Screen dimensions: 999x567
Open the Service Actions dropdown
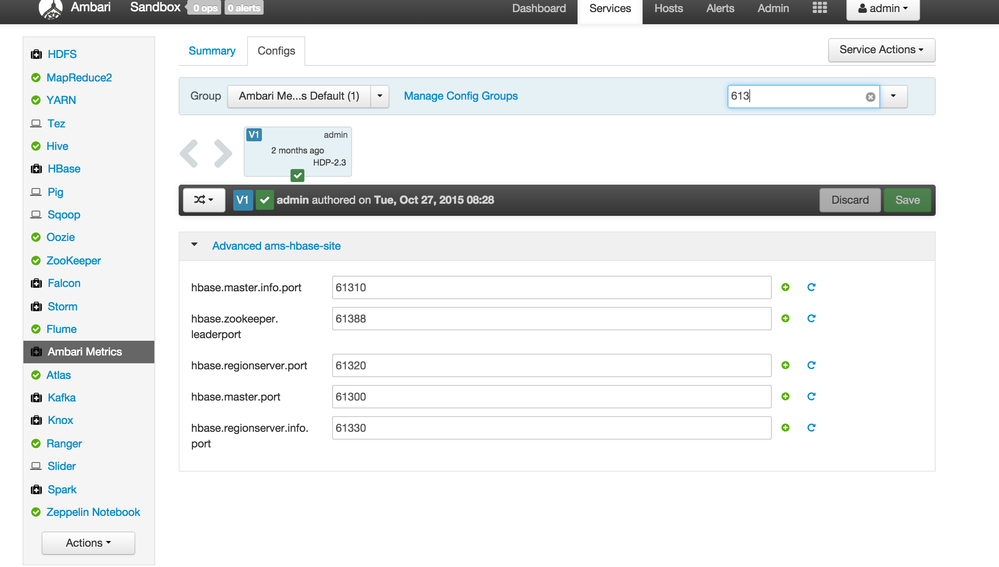(881, 50)
